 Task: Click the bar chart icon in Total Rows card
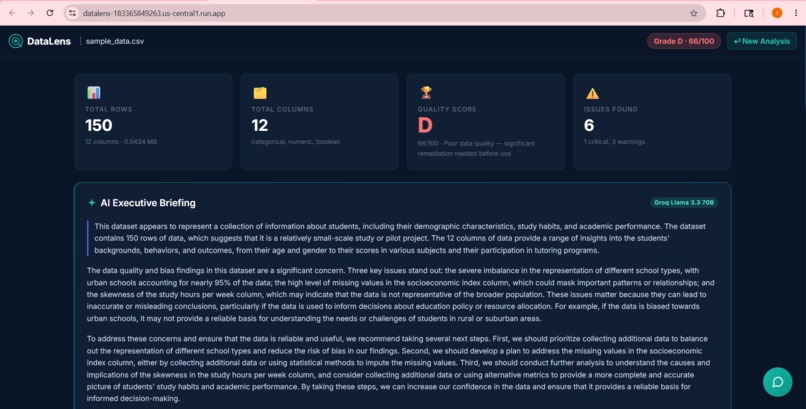(x=94, y=93)
